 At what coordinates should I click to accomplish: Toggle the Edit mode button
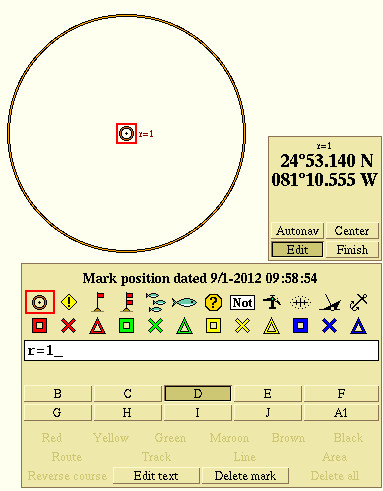pos(297,249)
